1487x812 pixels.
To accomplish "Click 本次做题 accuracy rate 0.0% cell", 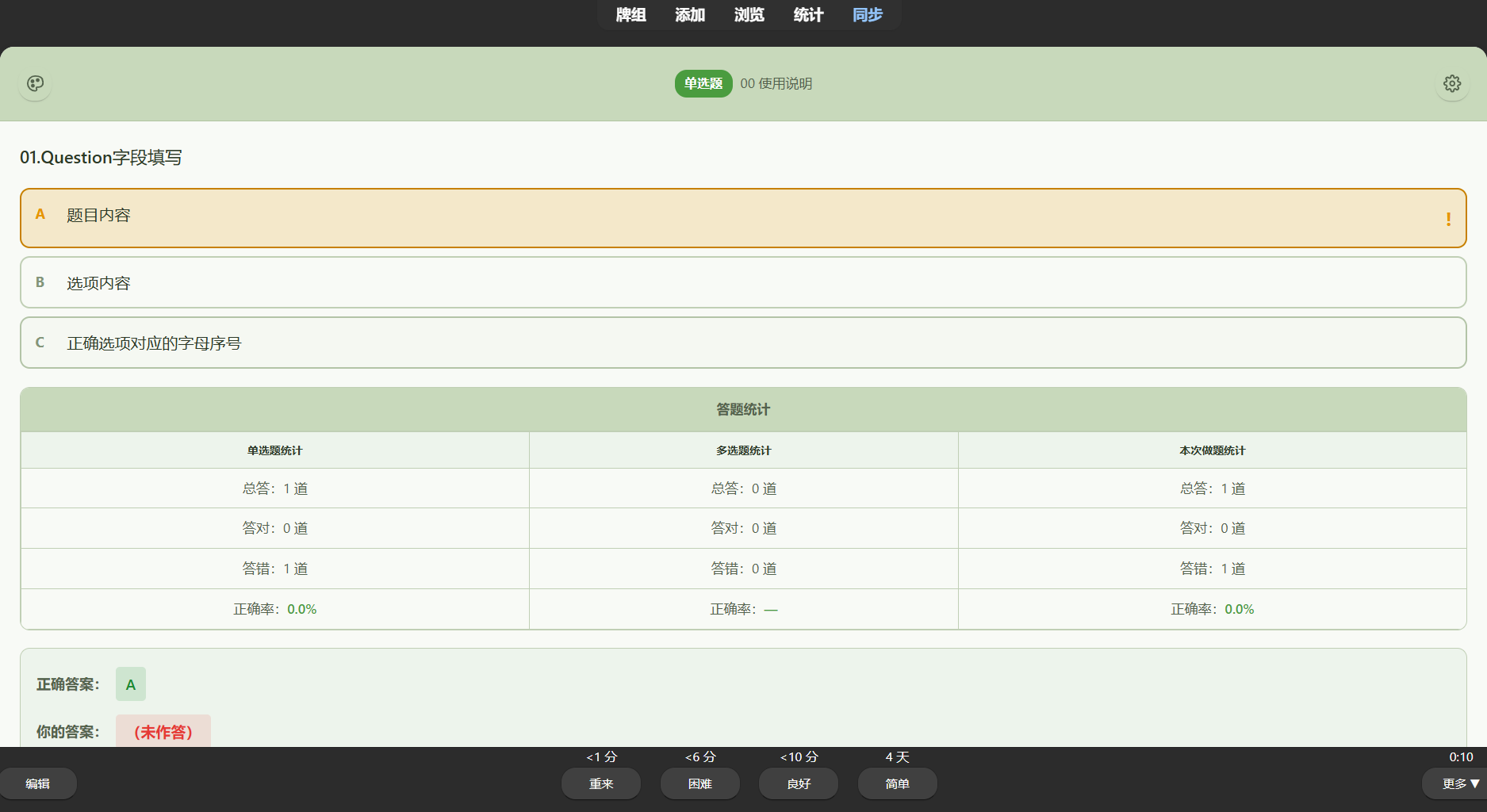I will coord(1213,609).
